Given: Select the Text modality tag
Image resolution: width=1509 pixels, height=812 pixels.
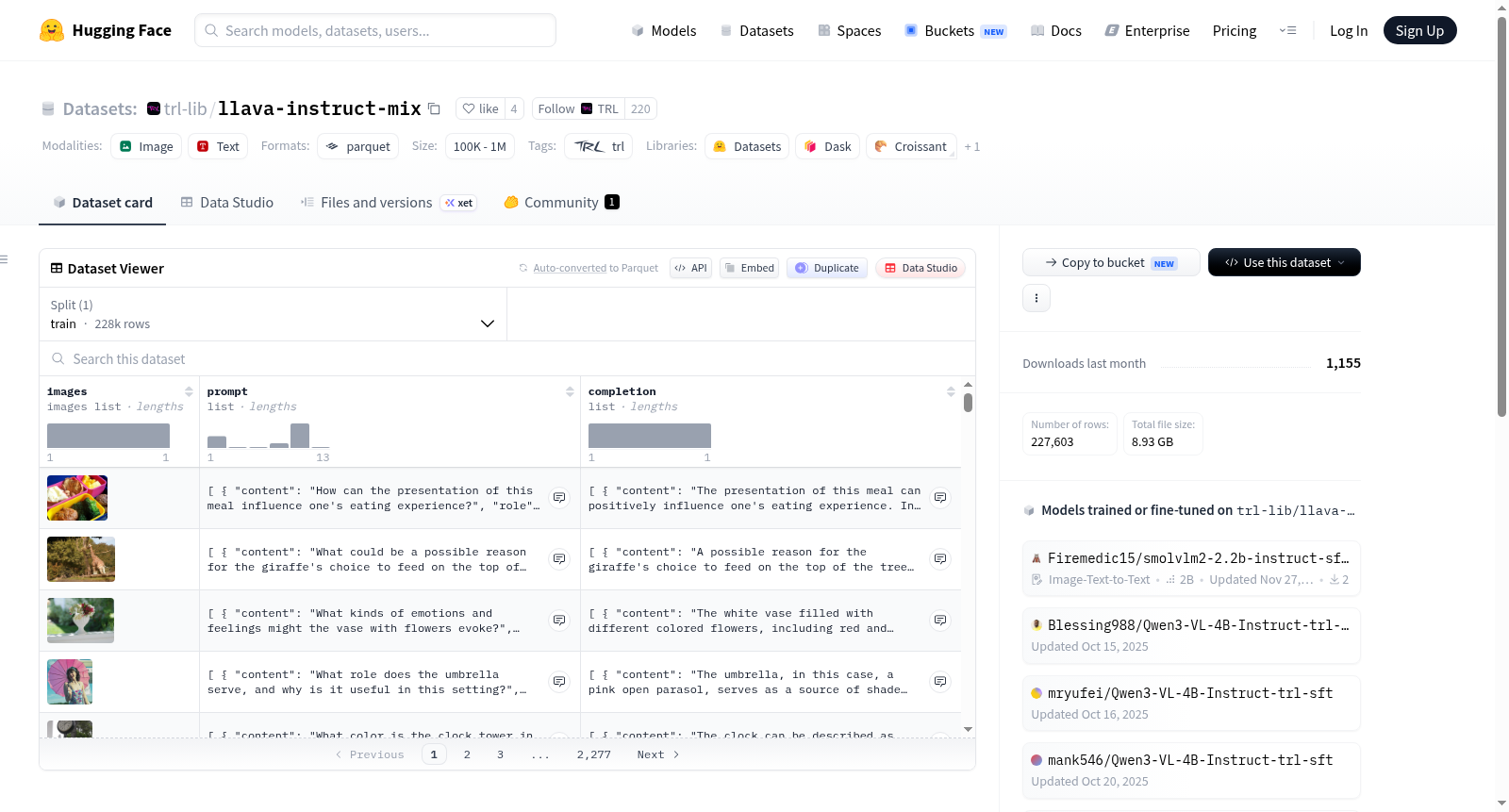Looking at the screenshot, I should [x=218, y=146].
